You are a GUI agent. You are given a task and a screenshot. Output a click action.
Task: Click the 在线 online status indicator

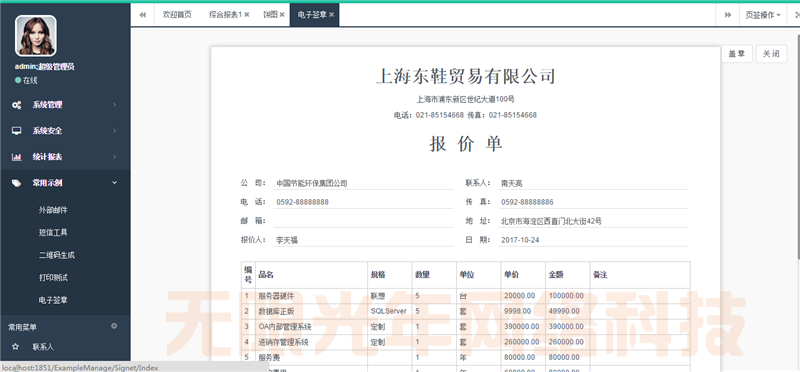(27, 80)
